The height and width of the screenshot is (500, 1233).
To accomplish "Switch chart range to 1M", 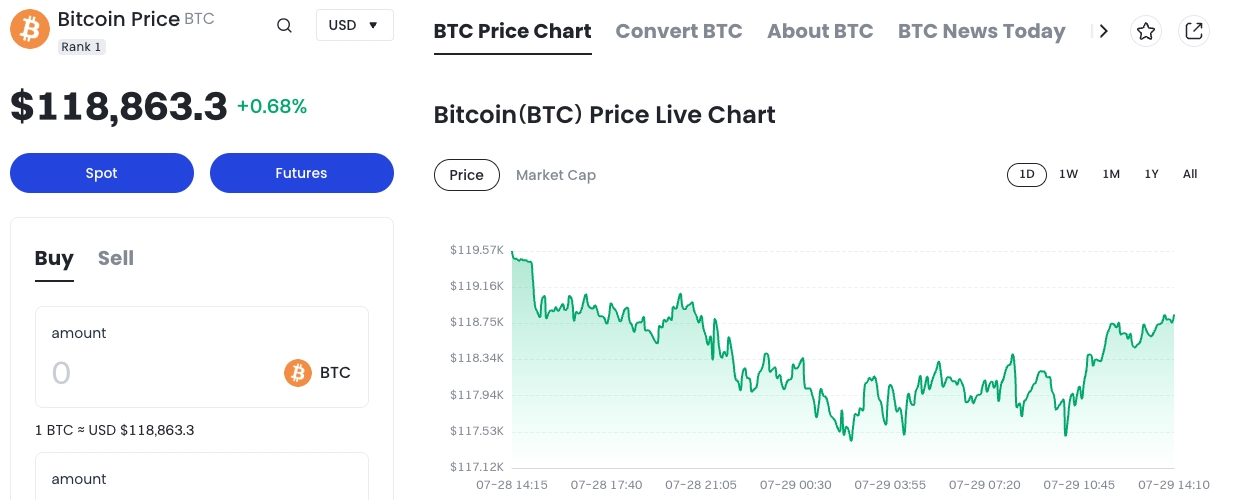I will click(1111, 174).
